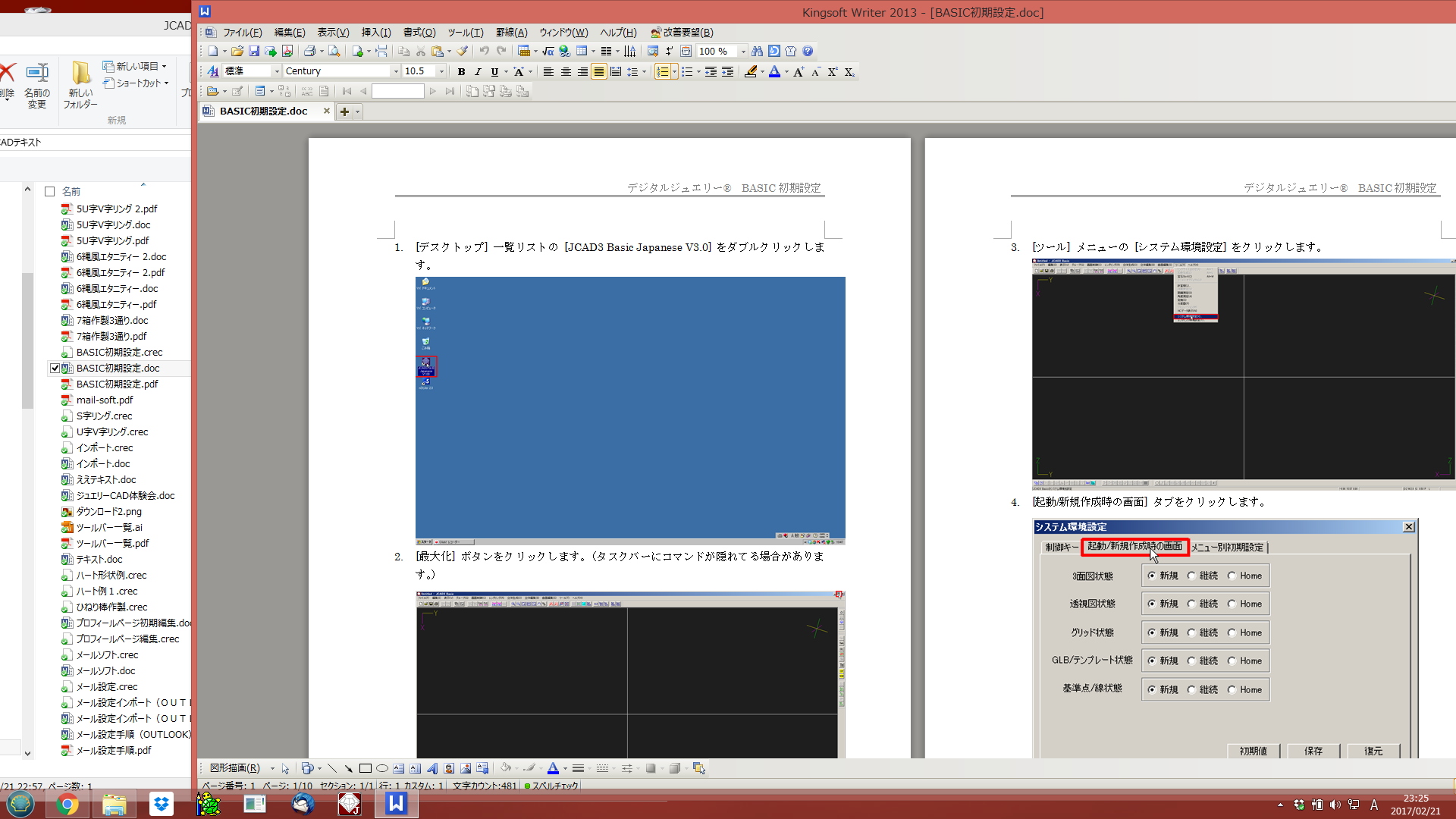Image resolution: width=1456 pixels, height=819 pixels.
Task: Insert a horizontal text box
Action: [x=399, y=768]
